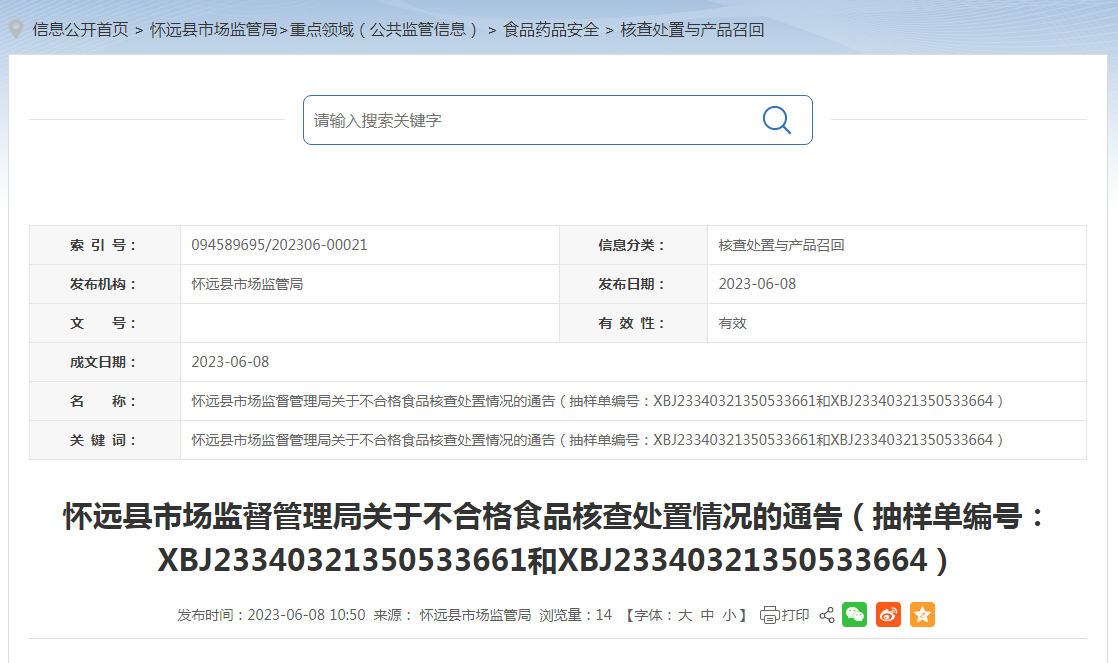Screen dimensions: 1118x663
Task: Click the title text in 名称 row
Action: click(598, 401)
